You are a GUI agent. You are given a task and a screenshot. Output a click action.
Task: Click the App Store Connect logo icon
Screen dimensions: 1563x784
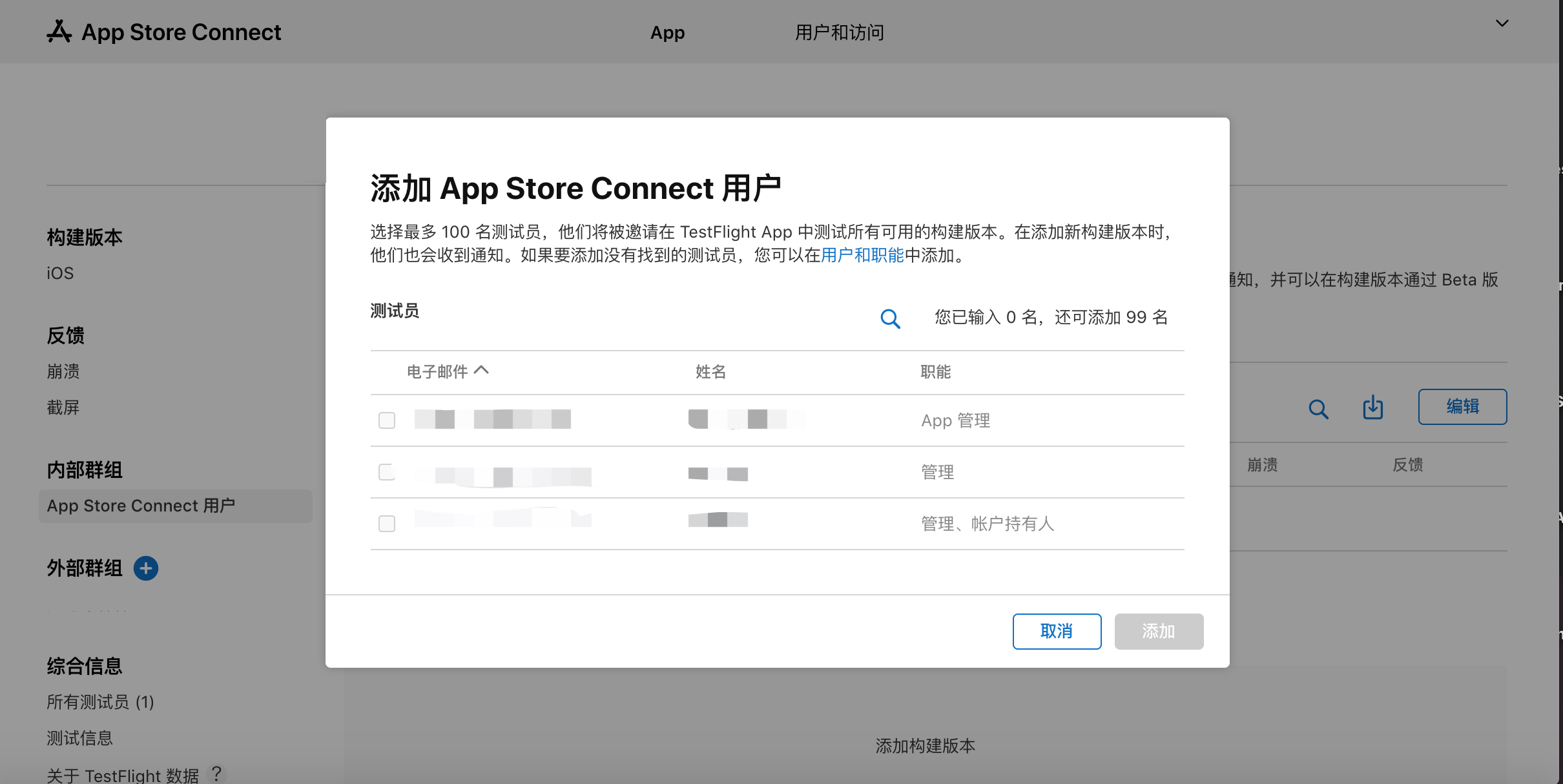pyautogui.click(x=59, y=32)
